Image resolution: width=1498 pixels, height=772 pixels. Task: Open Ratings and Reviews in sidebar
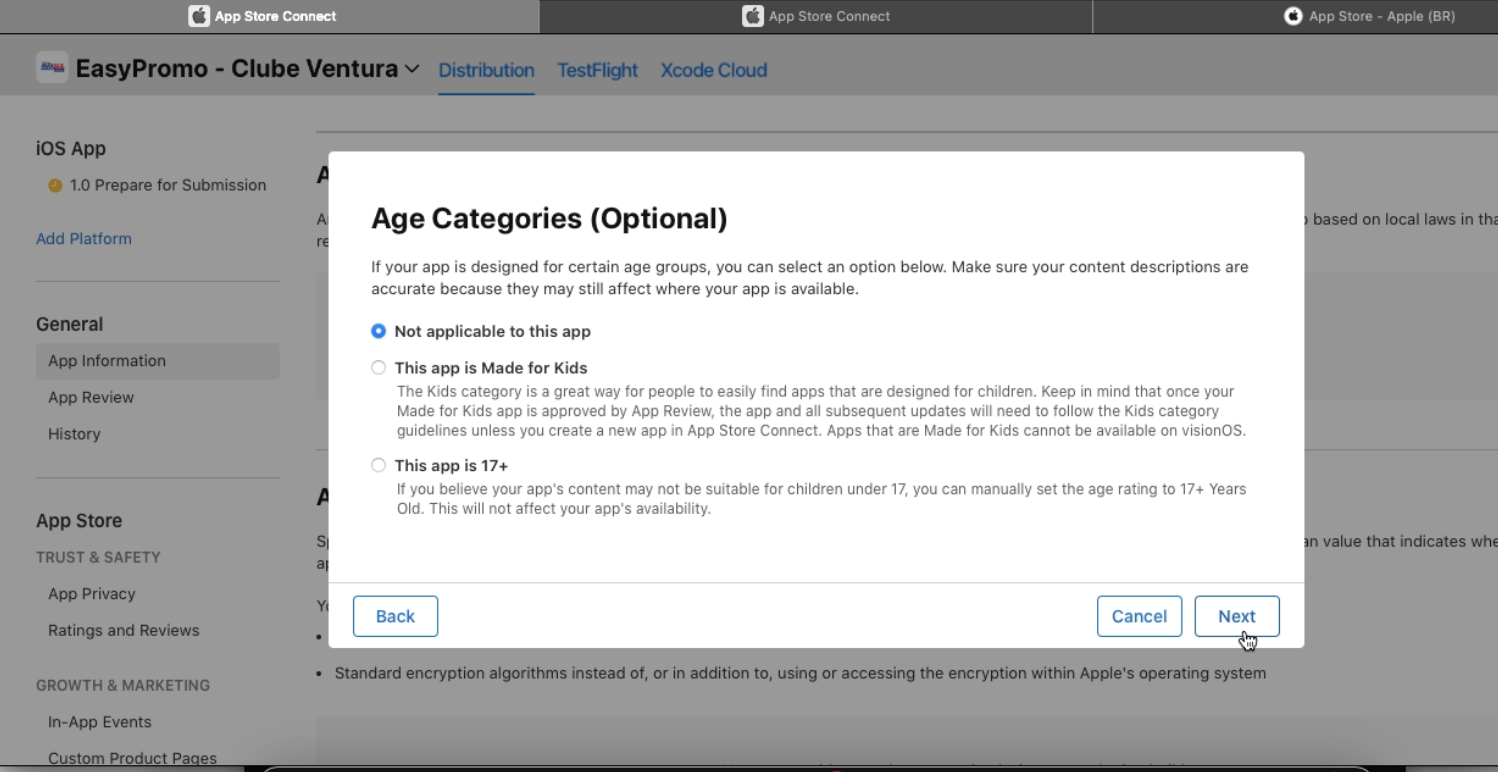pos(124,630)
